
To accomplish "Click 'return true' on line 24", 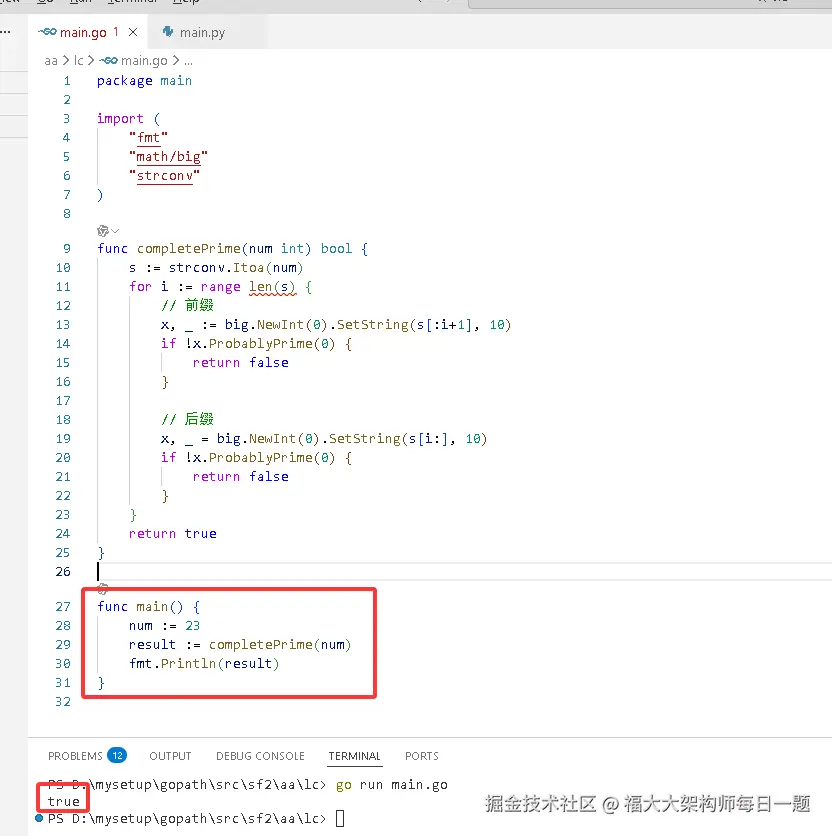I will [173, 534].
